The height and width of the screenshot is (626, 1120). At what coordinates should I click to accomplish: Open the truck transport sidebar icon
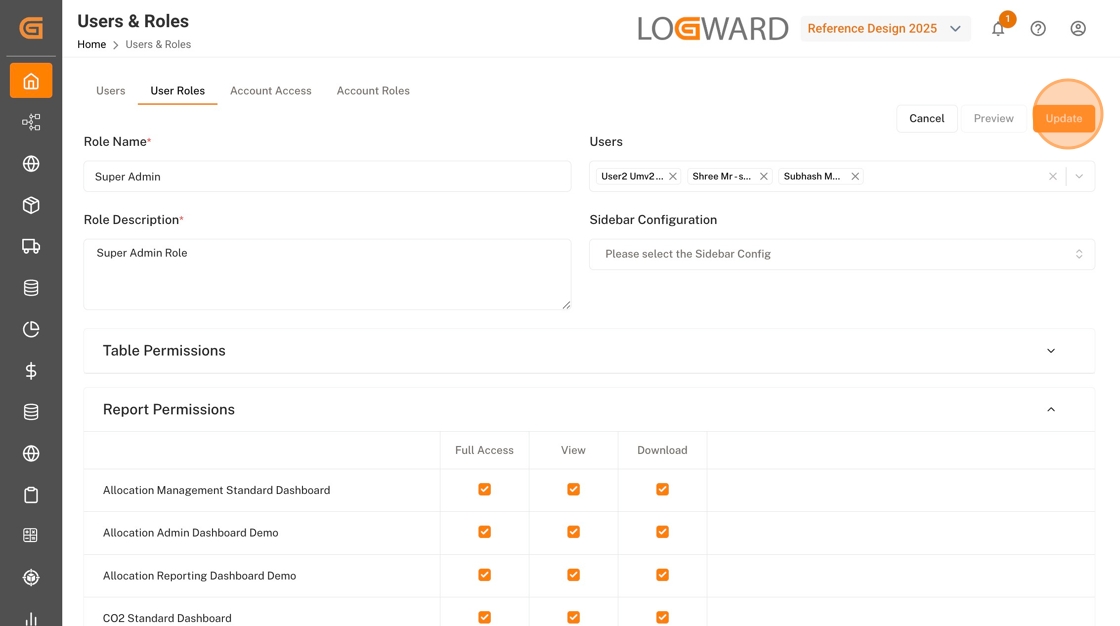[x=31, y=247]
